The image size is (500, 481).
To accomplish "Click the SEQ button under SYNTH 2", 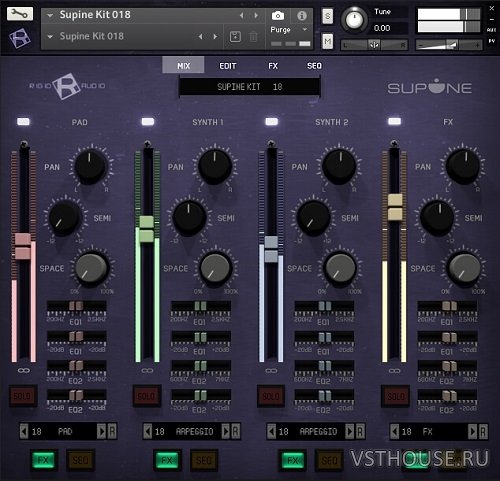I will coord(329,460).
